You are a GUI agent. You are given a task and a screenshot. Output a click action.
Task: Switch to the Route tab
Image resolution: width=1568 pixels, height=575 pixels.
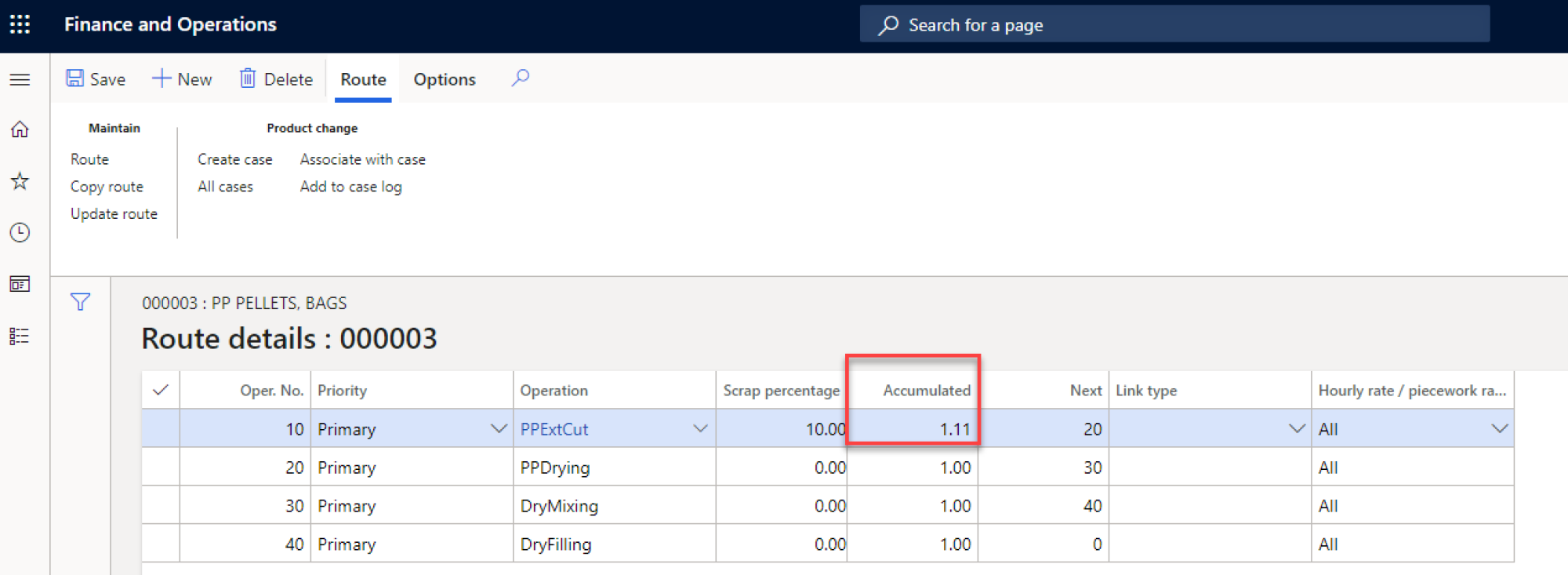click(x=363, y=79)
